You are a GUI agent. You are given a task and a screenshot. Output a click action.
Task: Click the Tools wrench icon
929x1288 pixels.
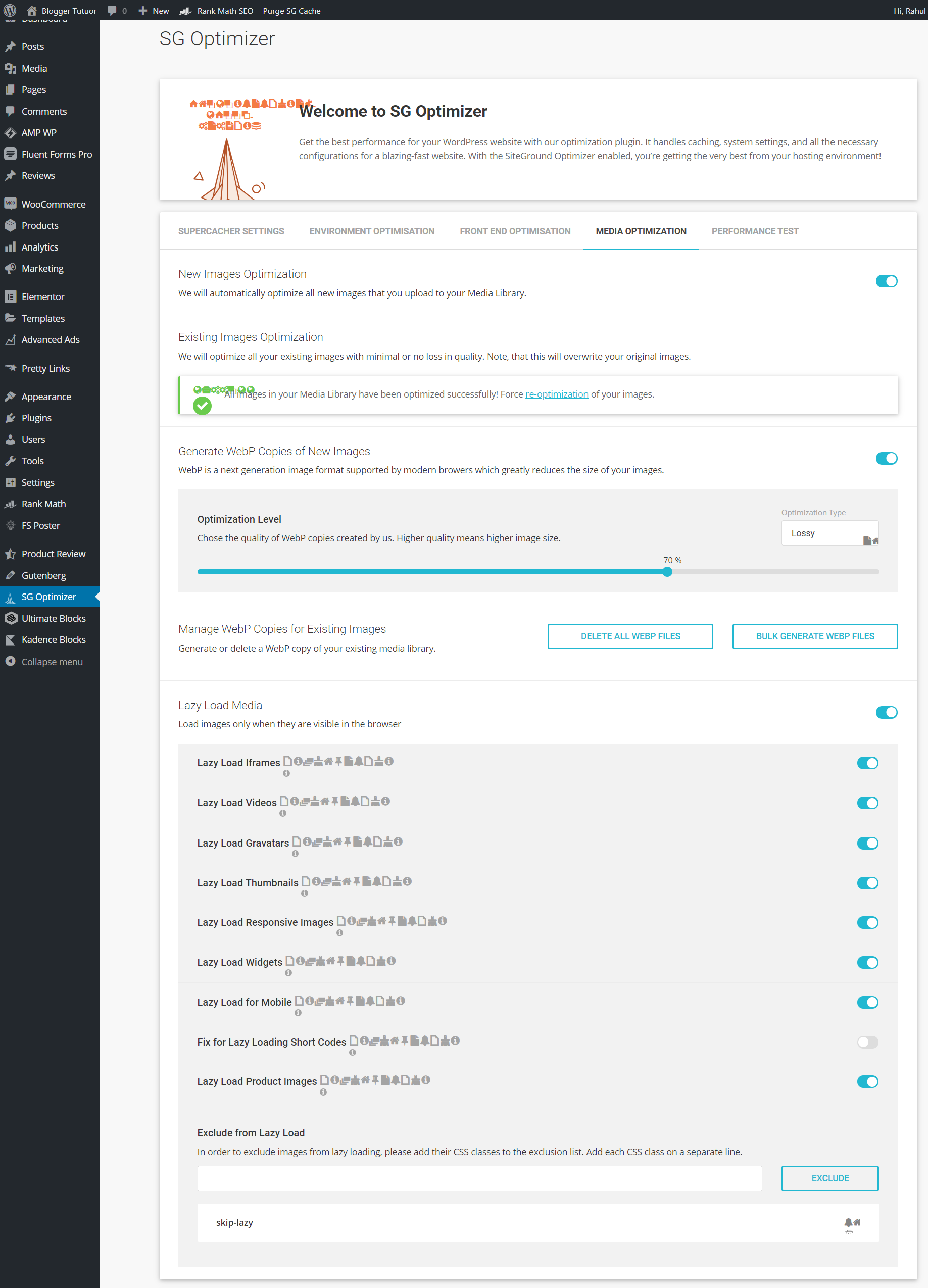tap(10, 461)
